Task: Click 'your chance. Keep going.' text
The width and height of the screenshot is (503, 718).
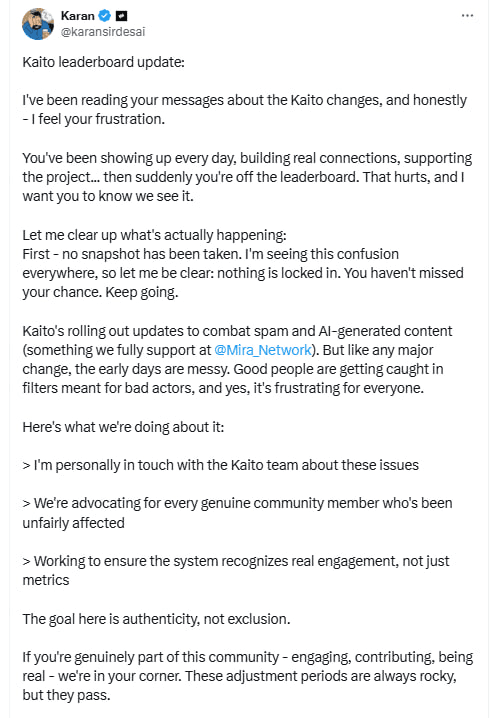Action: tap(100, 292)
